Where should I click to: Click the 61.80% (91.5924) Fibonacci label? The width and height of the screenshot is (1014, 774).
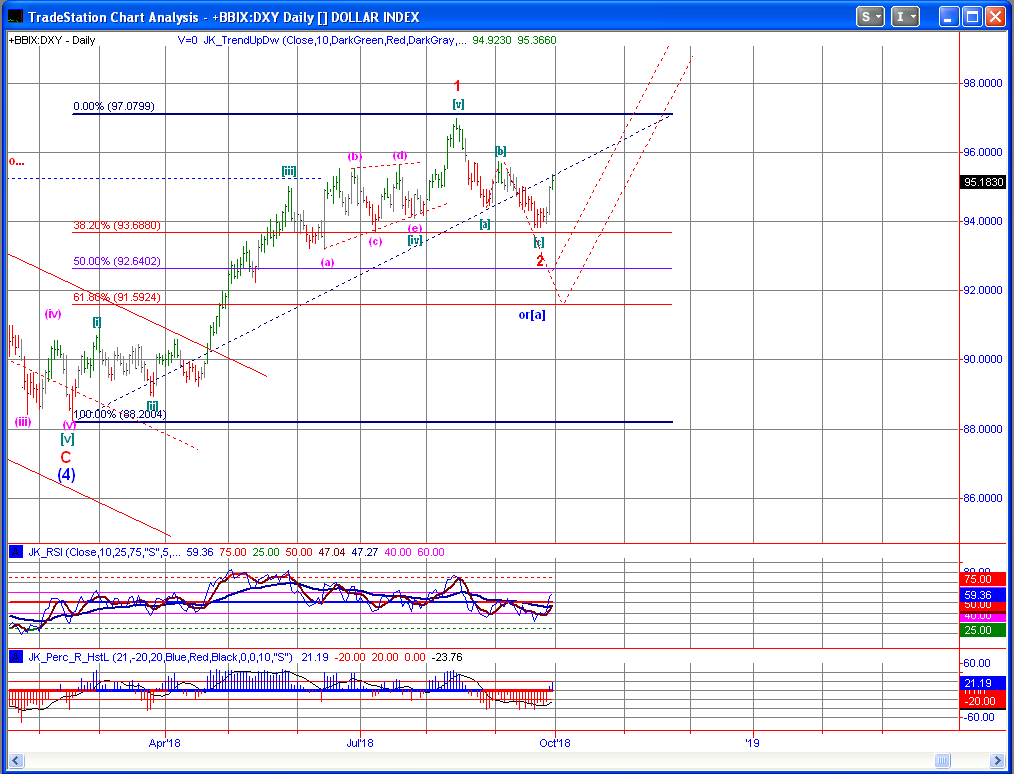(x=116, y=298)
